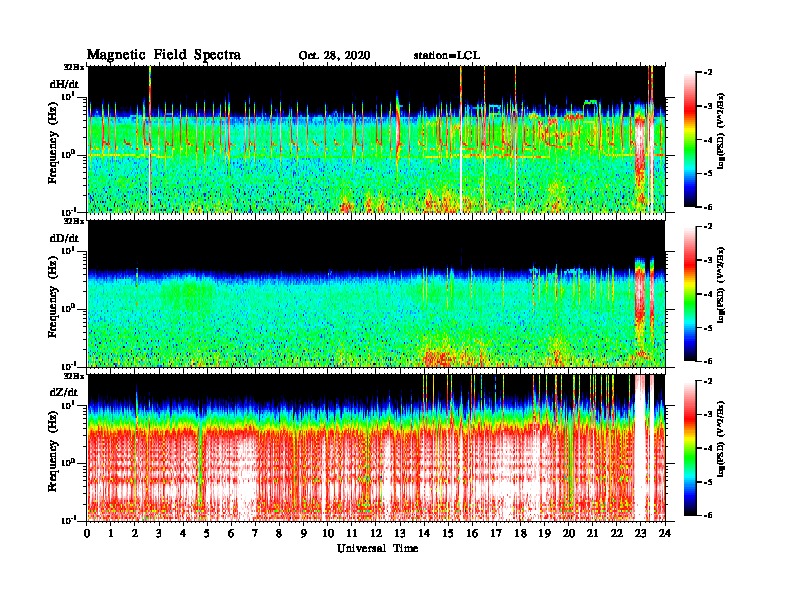Click hour tick label 5 on time axis

207,533
